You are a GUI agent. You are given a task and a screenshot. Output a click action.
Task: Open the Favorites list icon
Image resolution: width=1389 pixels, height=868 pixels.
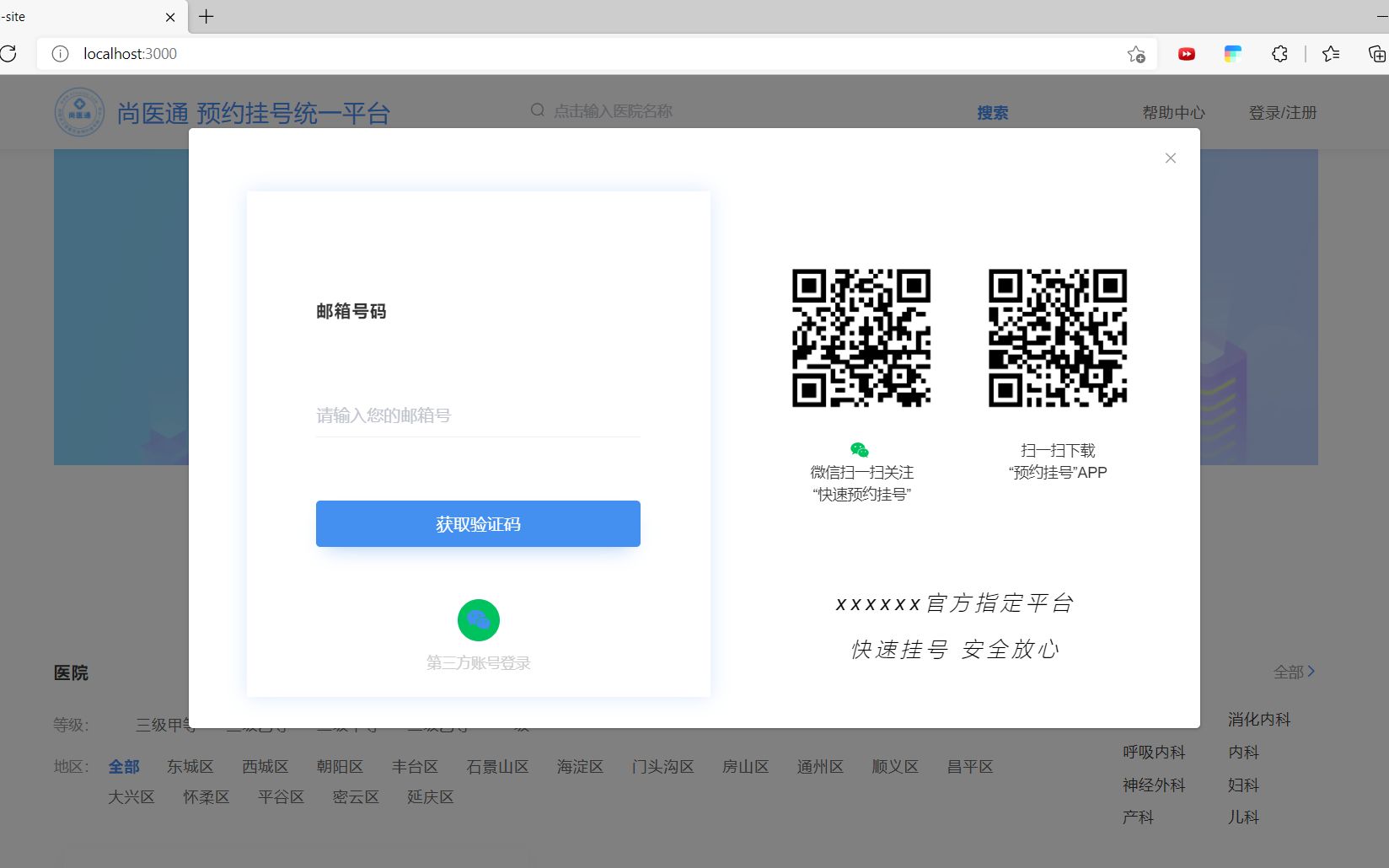click(1331, 54)
